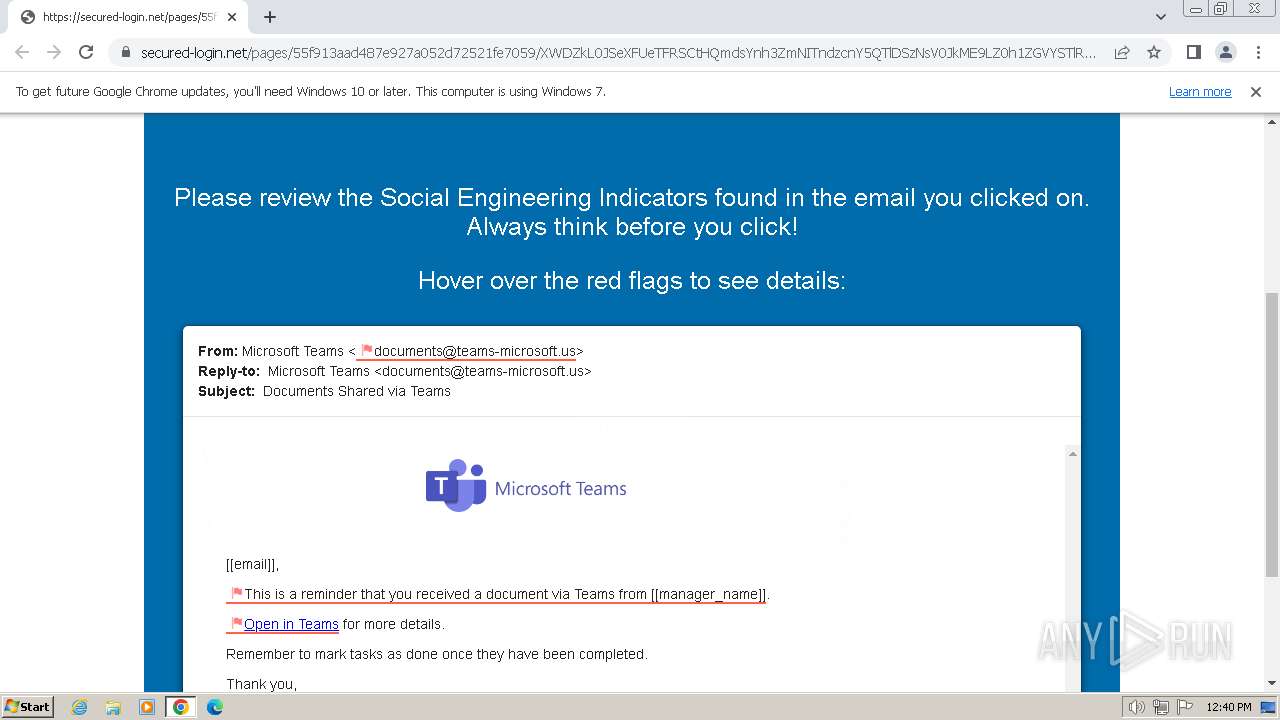Bookmark this page with the star icon

tap(1154, 52)
